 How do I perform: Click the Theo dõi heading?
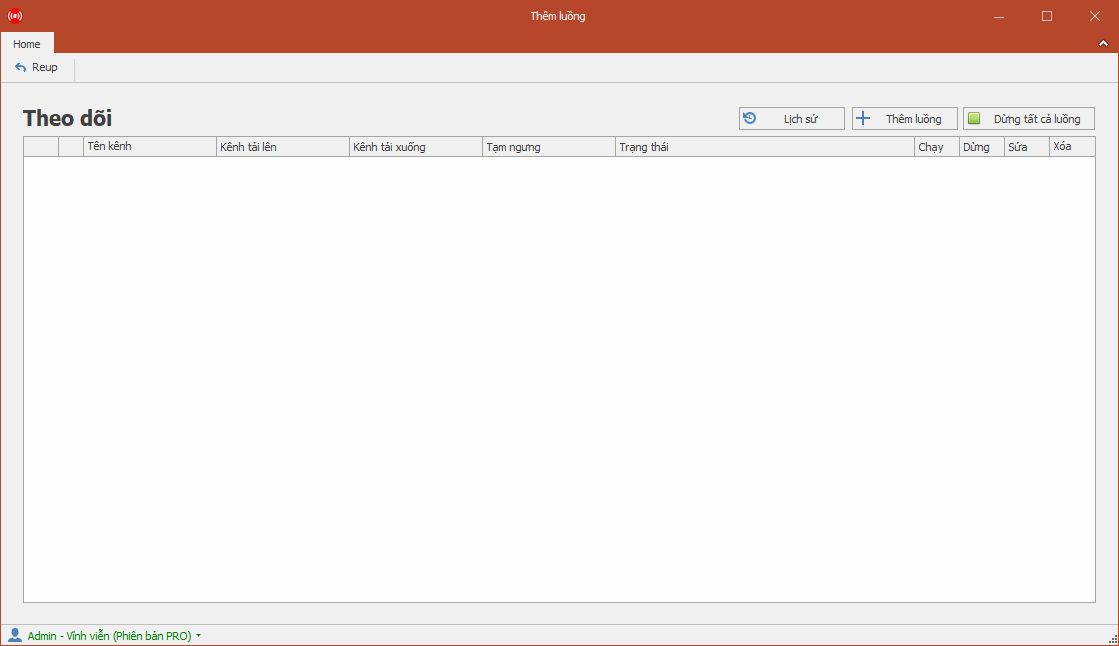(68, 118)
